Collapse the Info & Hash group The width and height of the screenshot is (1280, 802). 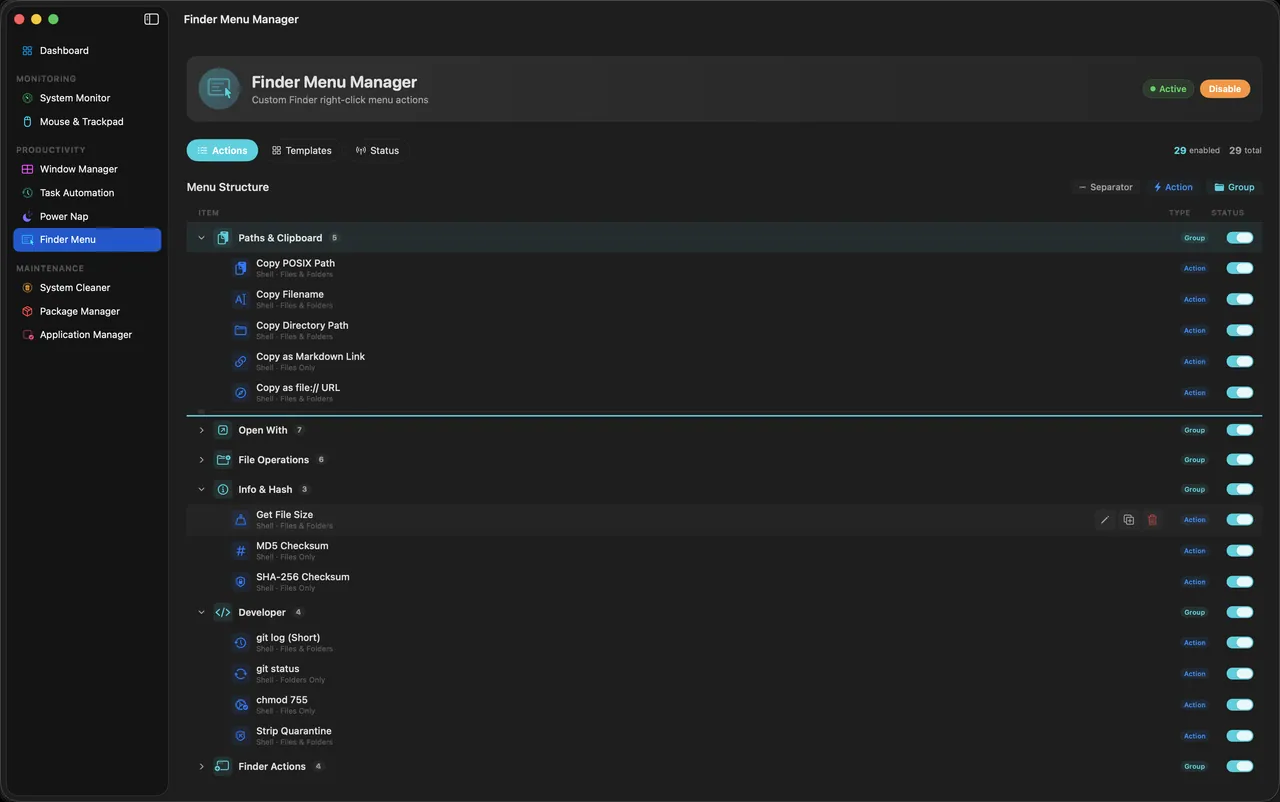click(x=201, y=490)
